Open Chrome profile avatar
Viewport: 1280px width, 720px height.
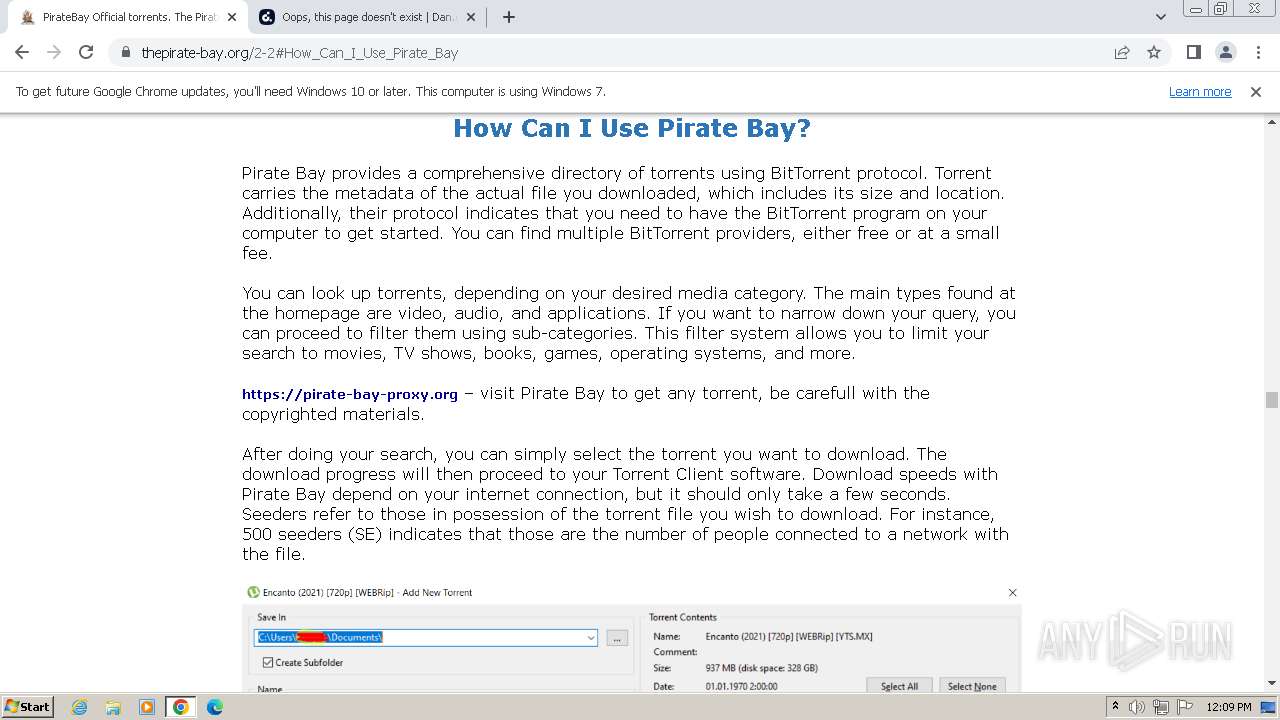[1225, 52]
